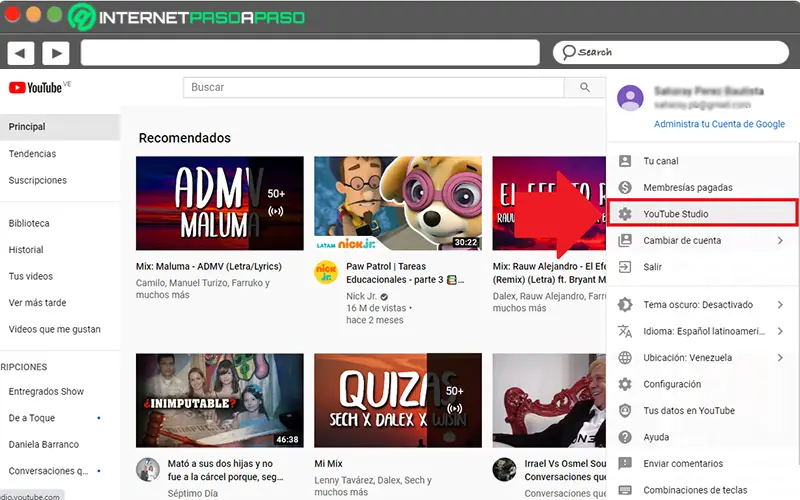The width and height of the screenshot is (800, 500).
Task: Open Configuración menu entry
Action: pyautogui.click(x=702, y=384)
